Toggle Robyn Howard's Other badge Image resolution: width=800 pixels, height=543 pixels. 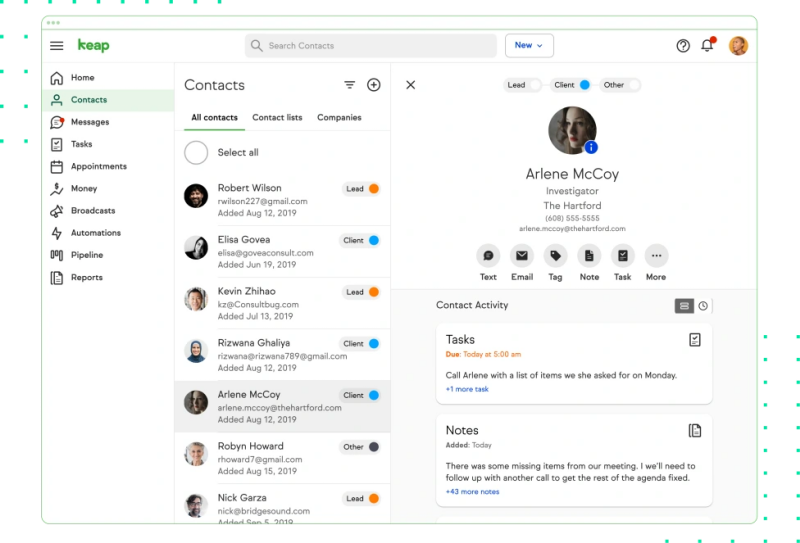pos(360,447)
